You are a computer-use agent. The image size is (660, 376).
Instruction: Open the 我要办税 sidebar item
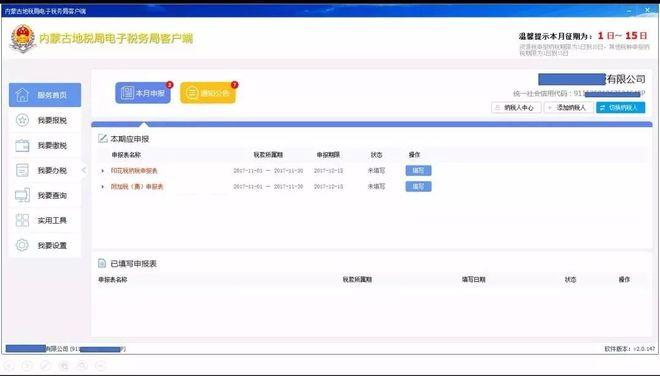[45, 170]
